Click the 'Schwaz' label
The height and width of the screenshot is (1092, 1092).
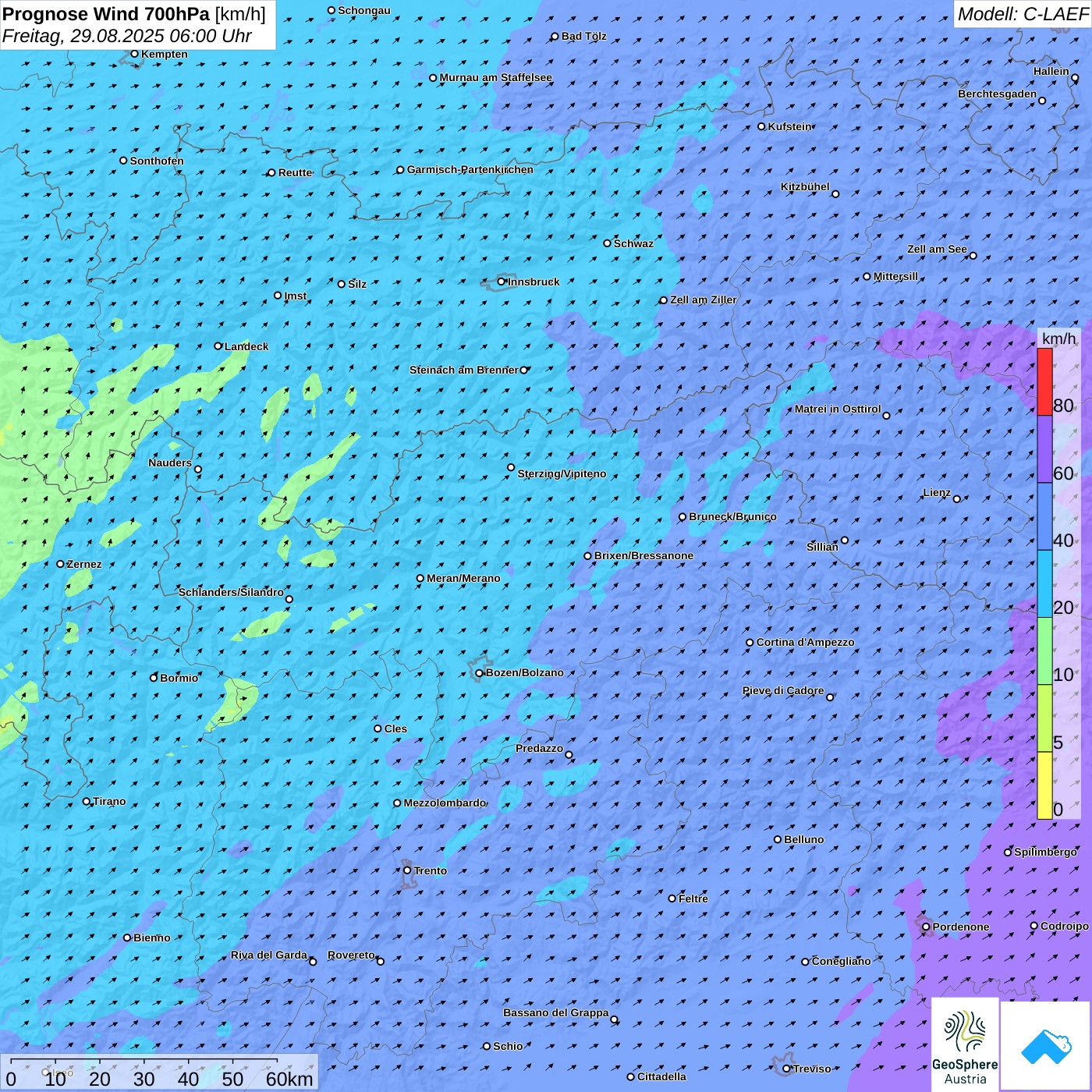pyautogui.click(x=633, y=243)
